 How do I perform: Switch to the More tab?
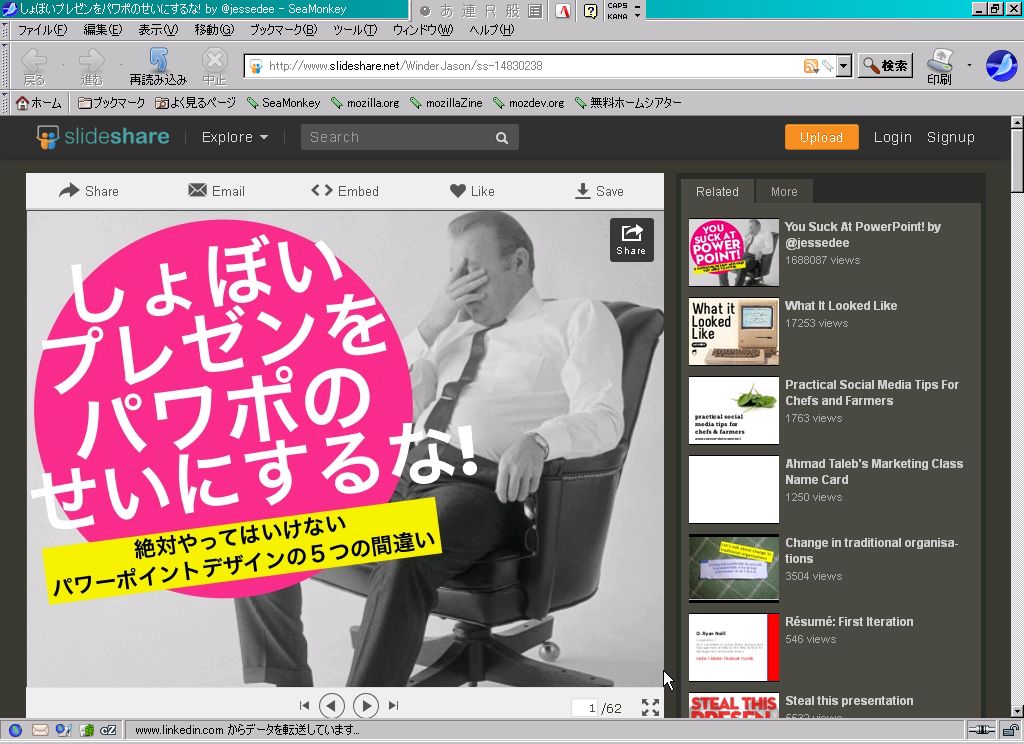pos(784,191)
